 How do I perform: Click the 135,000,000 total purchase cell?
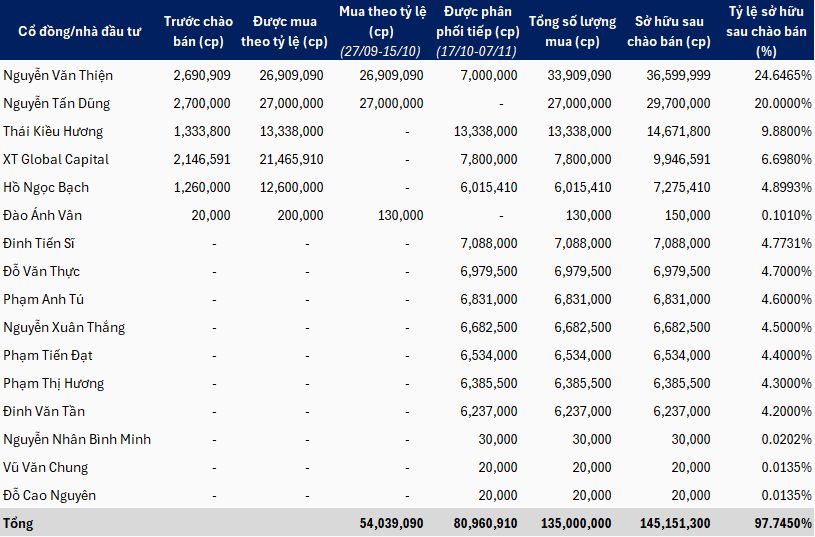(x=576, y=523)
